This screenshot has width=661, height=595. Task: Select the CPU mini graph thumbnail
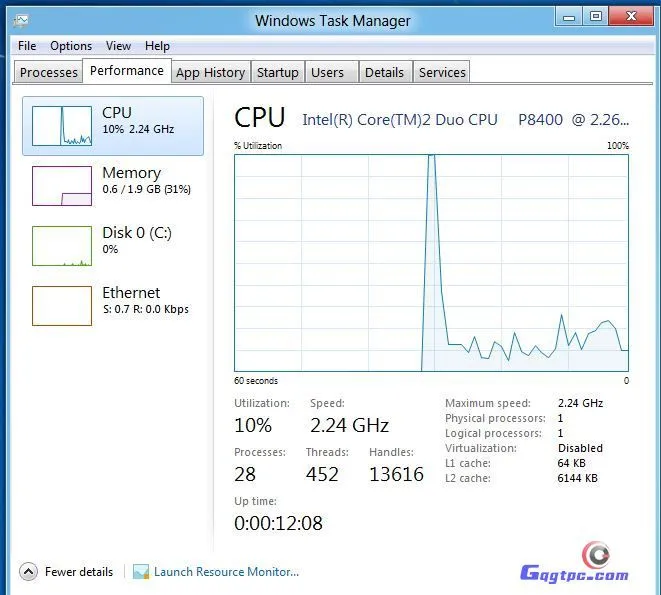pos(61,125)
